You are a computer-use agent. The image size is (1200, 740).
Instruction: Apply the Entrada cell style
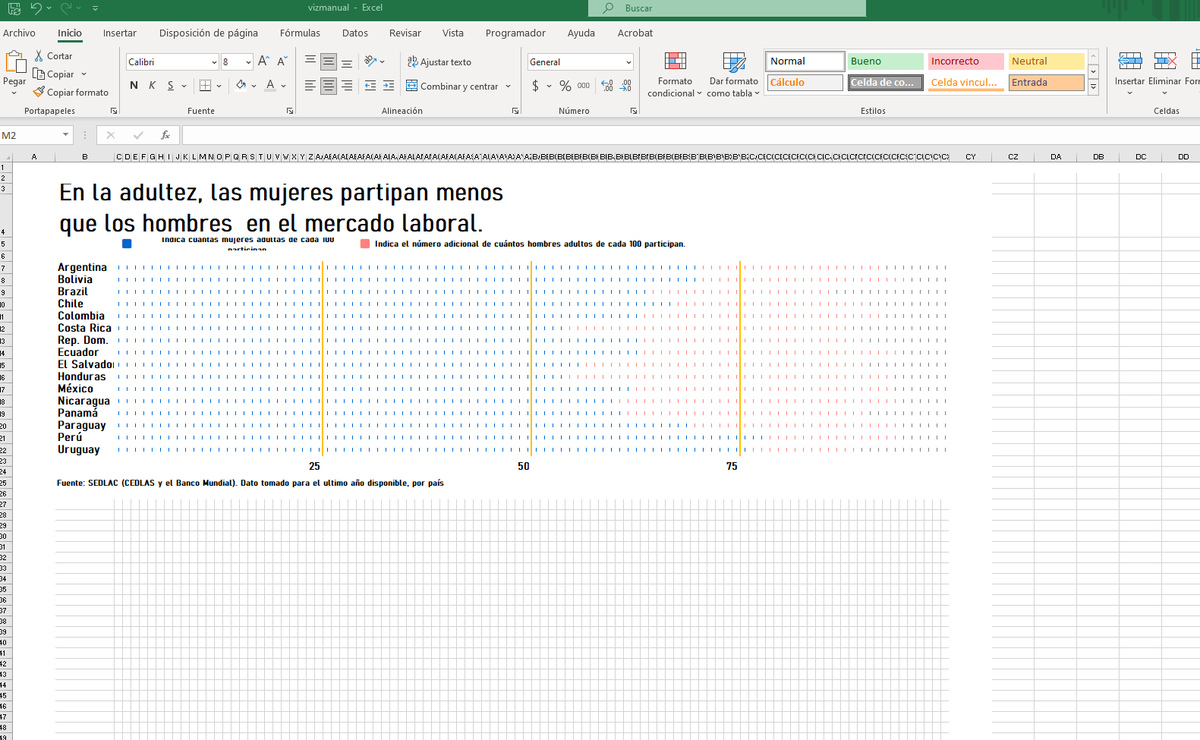1046,82
